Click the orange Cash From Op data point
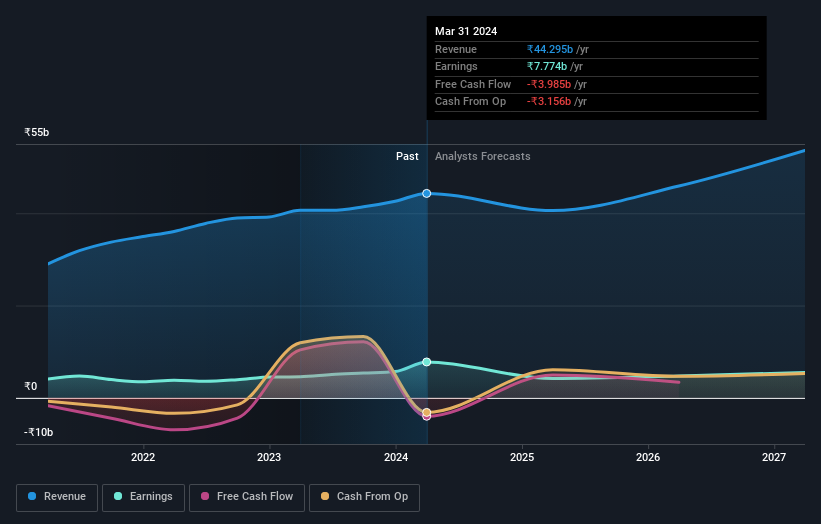The image size is (821, 524). click(x=427, y=412)
